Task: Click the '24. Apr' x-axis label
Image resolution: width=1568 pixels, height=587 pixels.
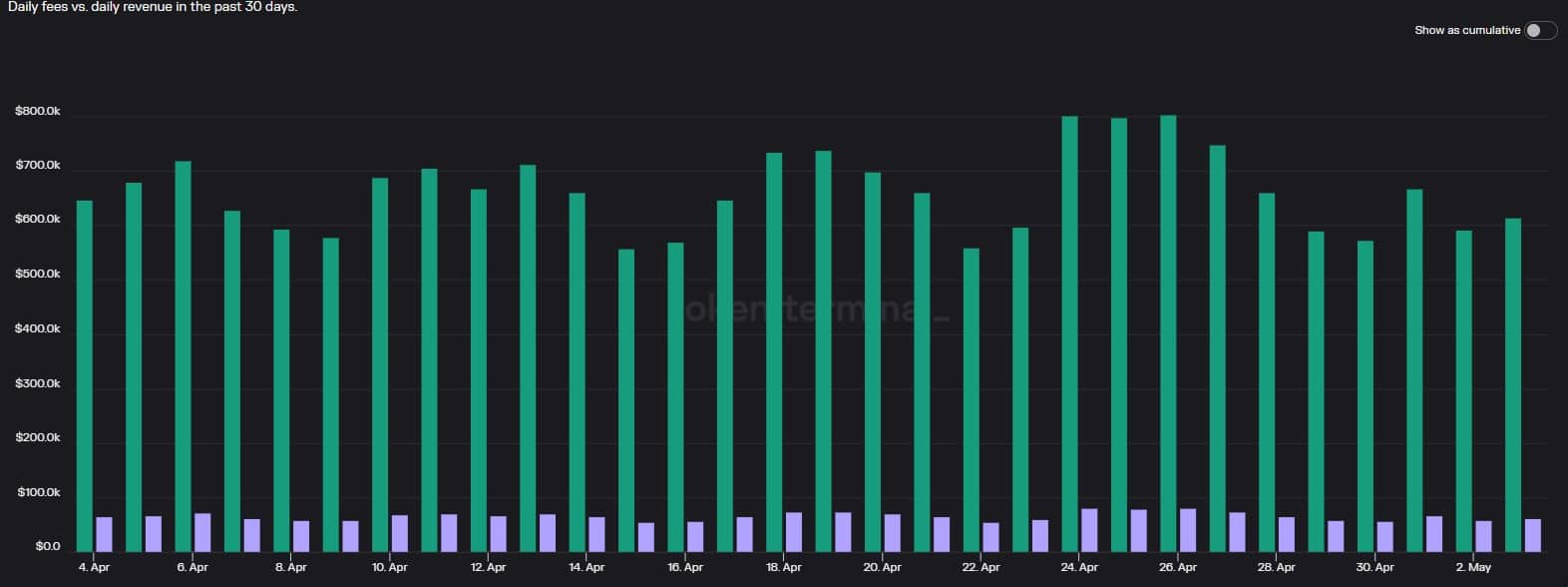Action: tap(1079, 567)
